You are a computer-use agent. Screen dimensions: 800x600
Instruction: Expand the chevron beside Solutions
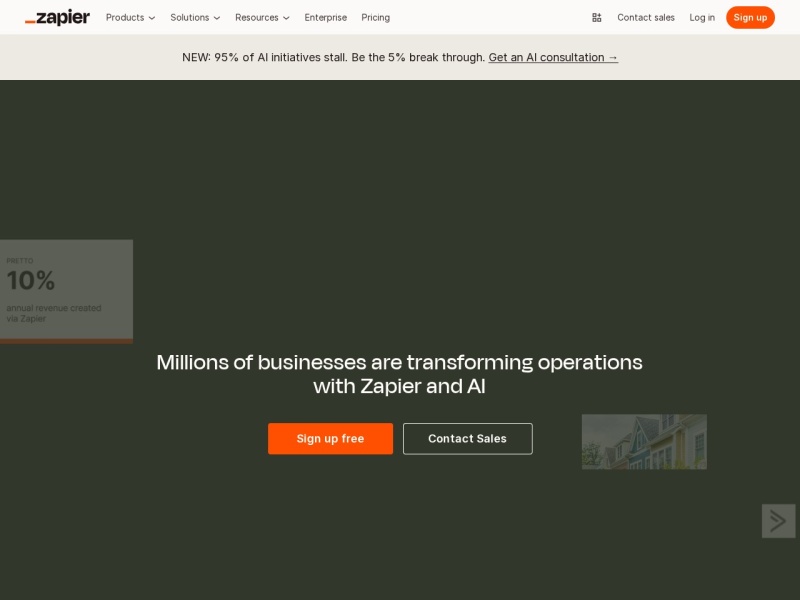[x=217, y=18]
